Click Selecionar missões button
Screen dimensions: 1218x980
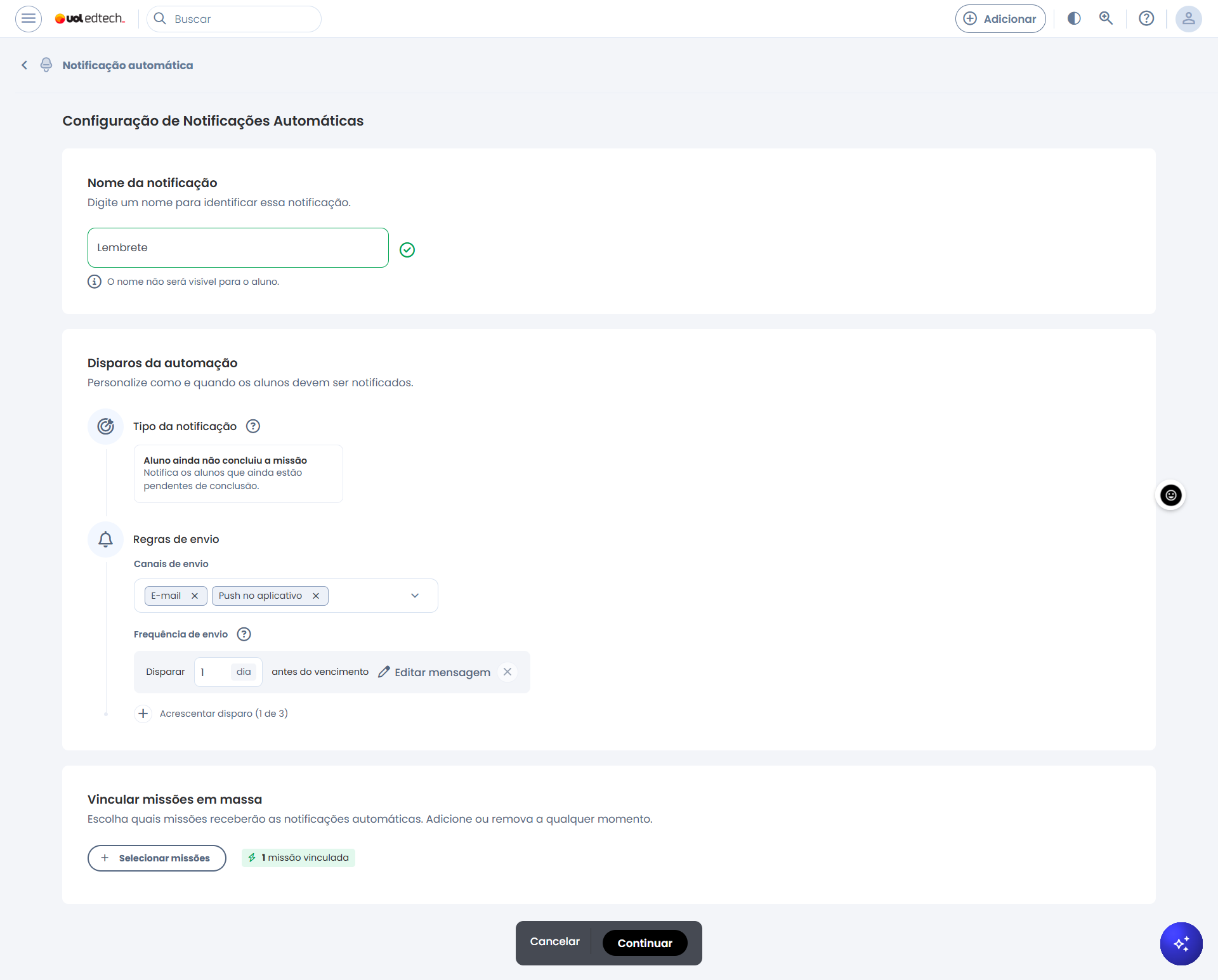[157, 858]
